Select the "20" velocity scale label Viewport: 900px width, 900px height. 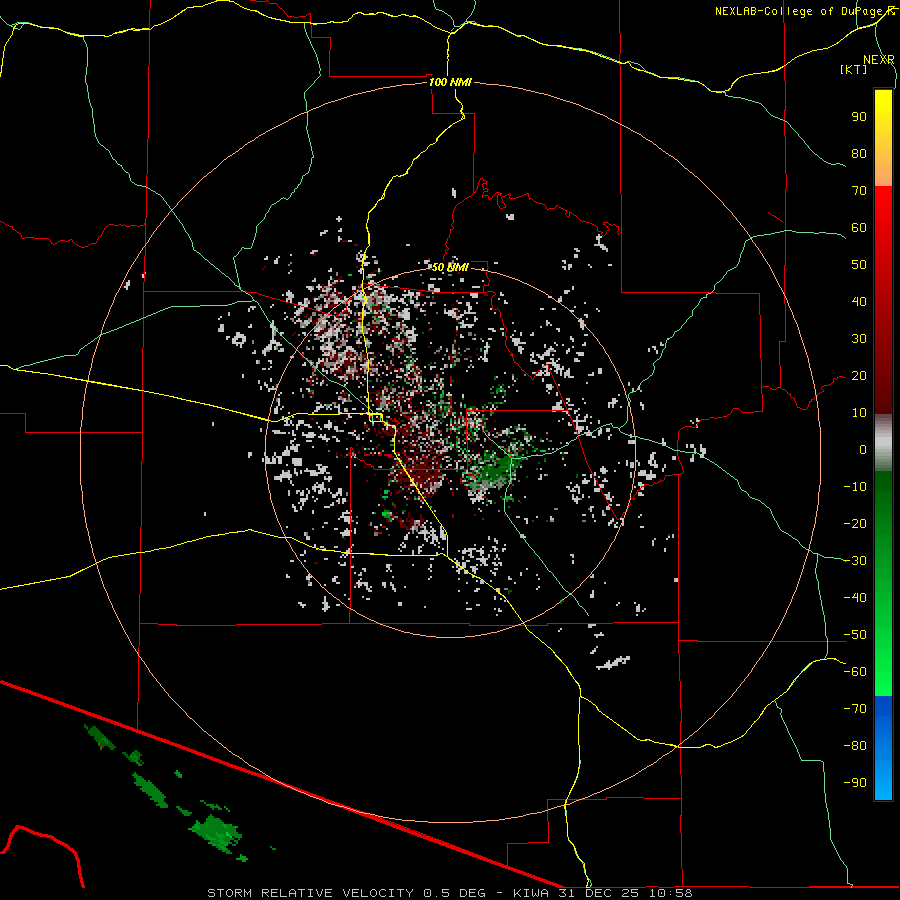tap(859, 376)
